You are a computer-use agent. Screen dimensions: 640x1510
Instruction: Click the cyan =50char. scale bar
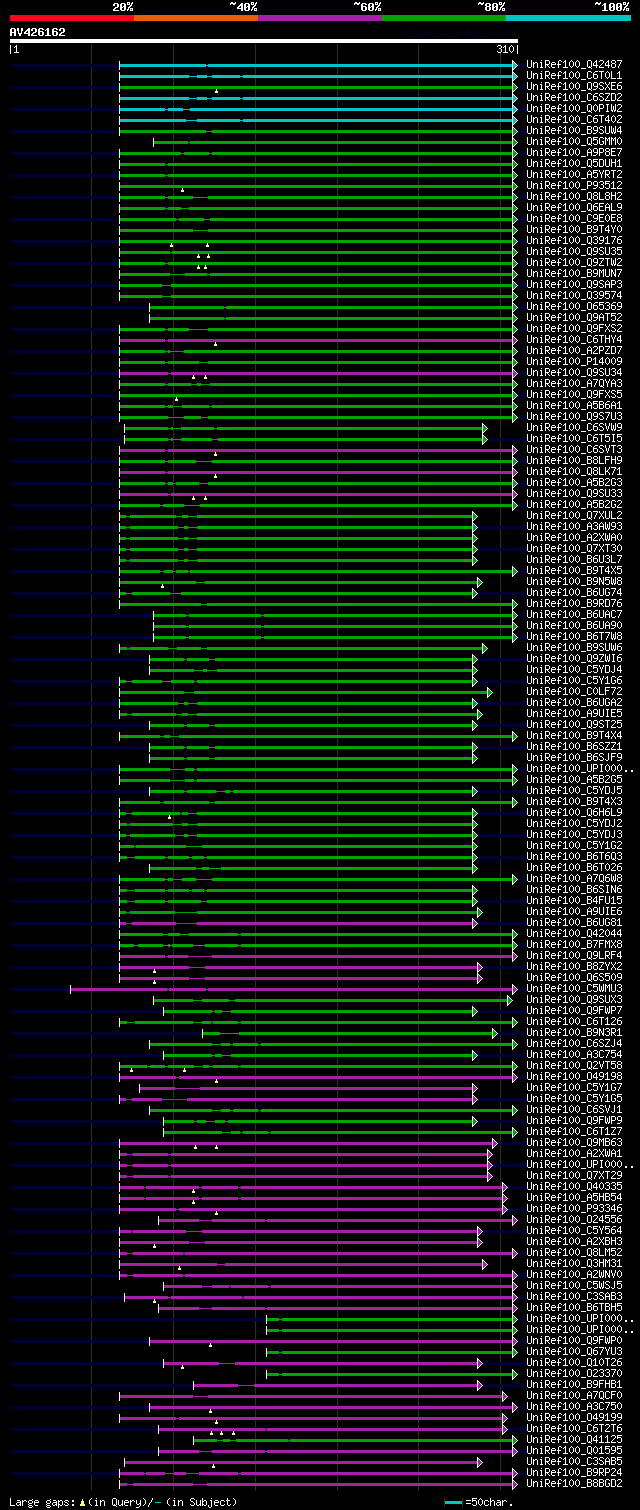tap(455, 1502)
